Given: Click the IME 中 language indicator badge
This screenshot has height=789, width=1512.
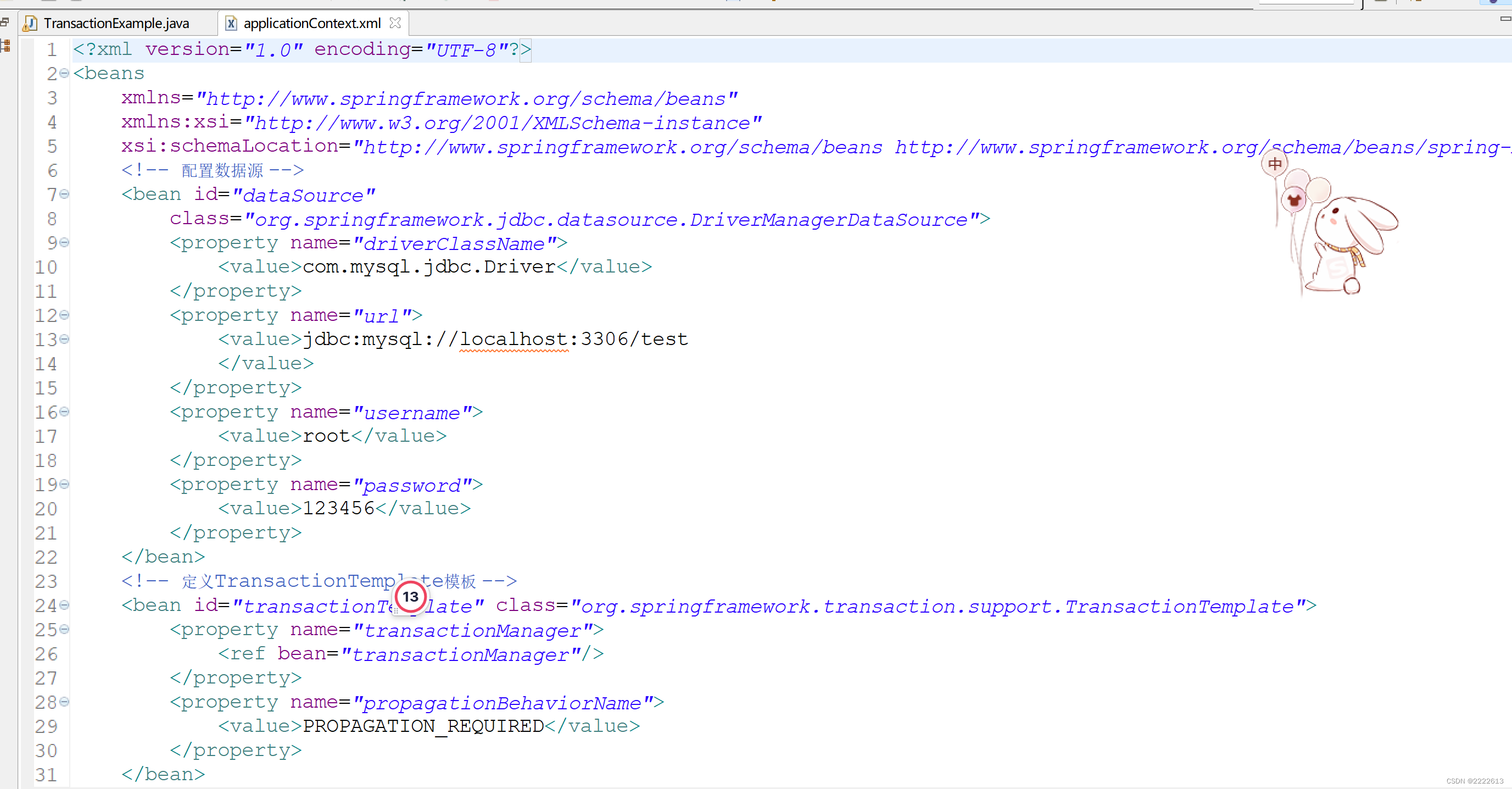Looking at the screenshot, I should tap(1274, 164).
